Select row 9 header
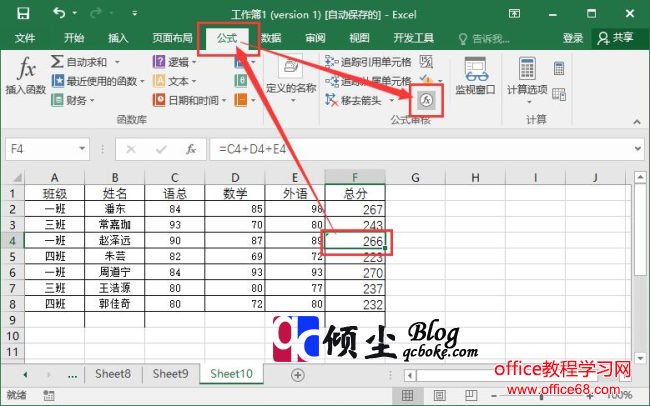 click(12, 320)
